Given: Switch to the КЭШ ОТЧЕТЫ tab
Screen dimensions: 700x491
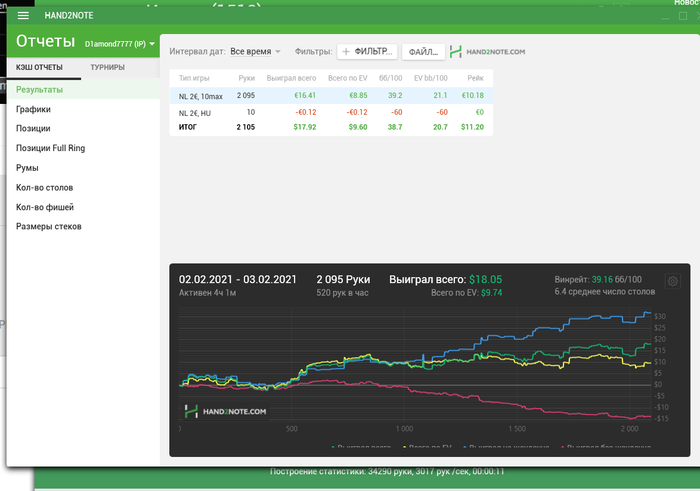Looking at the screenshot, I should 39,67.
